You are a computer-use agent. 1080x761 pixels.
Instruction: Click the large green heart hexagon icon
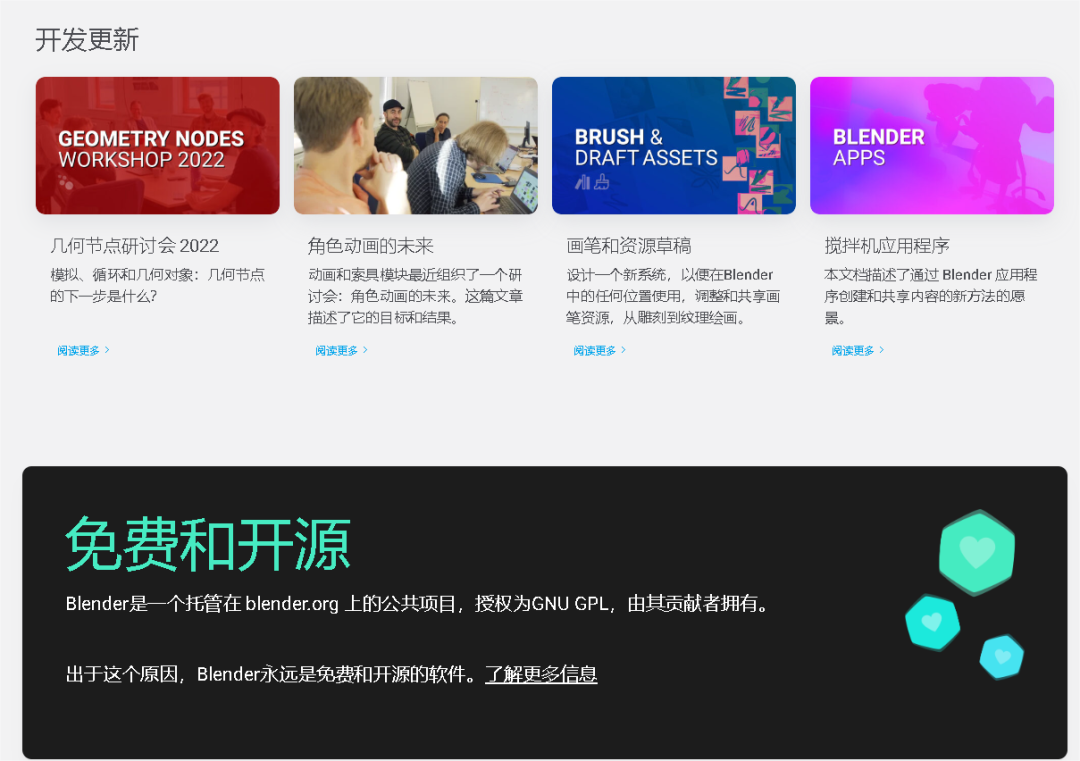tap(977, 552)
